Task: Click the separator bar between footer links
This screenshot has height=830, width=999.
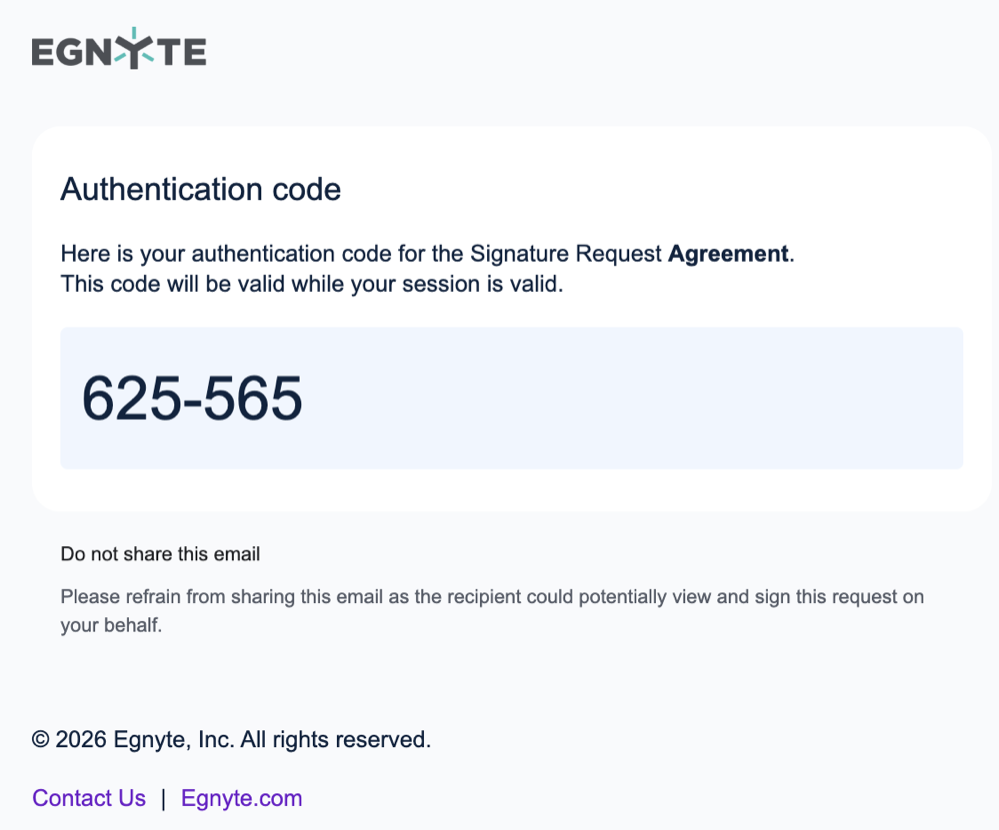Action: tap(163, 798)
